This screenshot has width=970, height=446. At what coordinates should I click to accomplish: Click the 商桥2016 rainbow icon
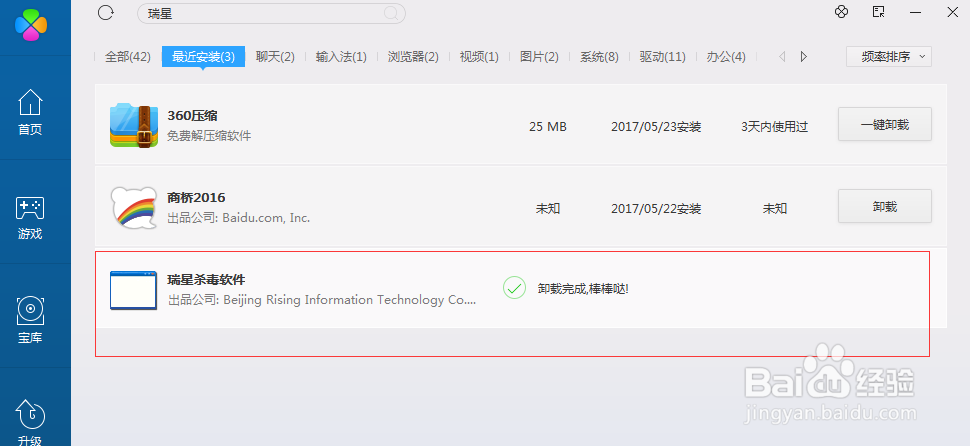coord(134,207)
